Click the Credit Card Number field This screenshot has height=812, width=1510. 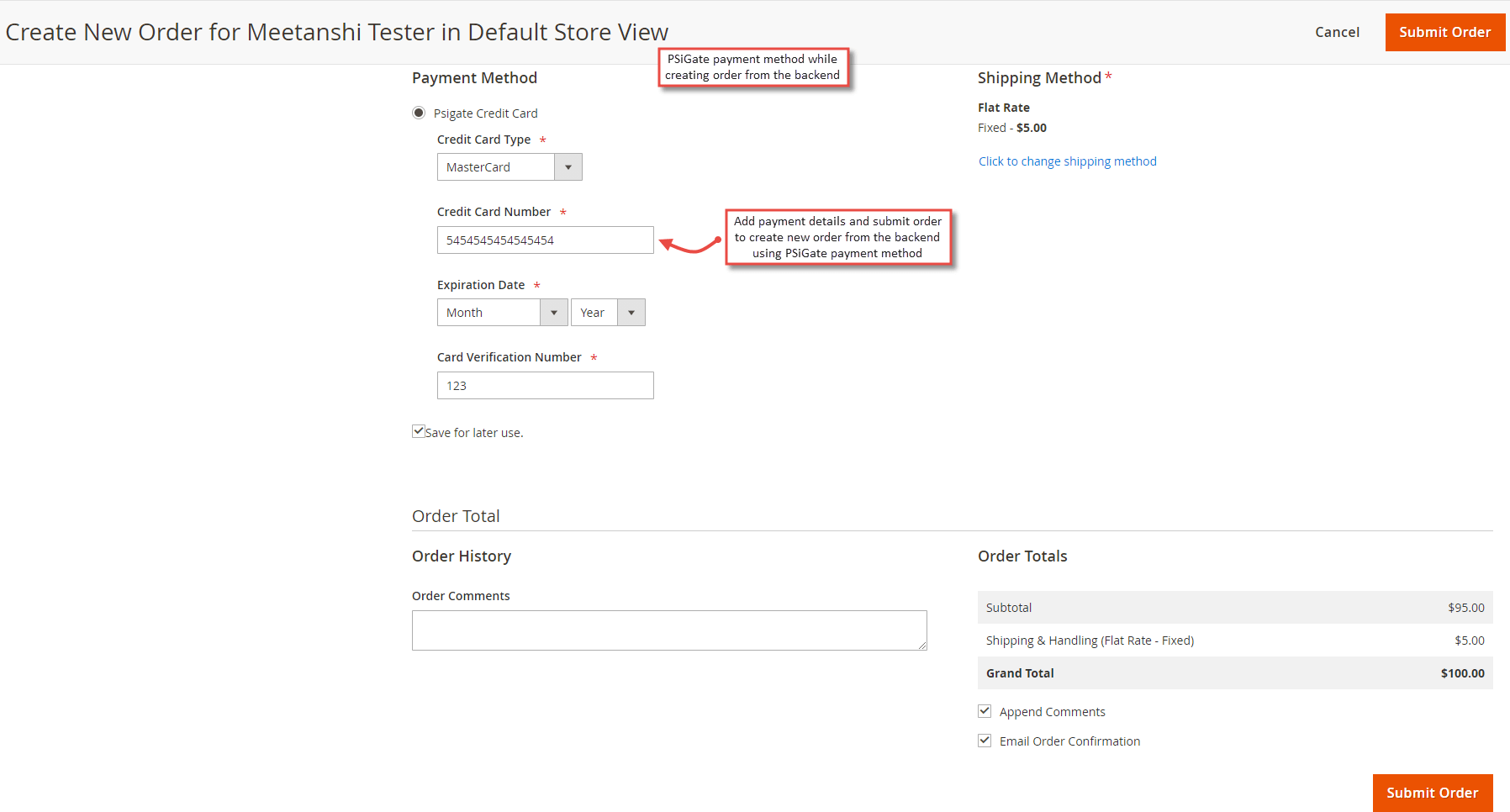point(545,240)
